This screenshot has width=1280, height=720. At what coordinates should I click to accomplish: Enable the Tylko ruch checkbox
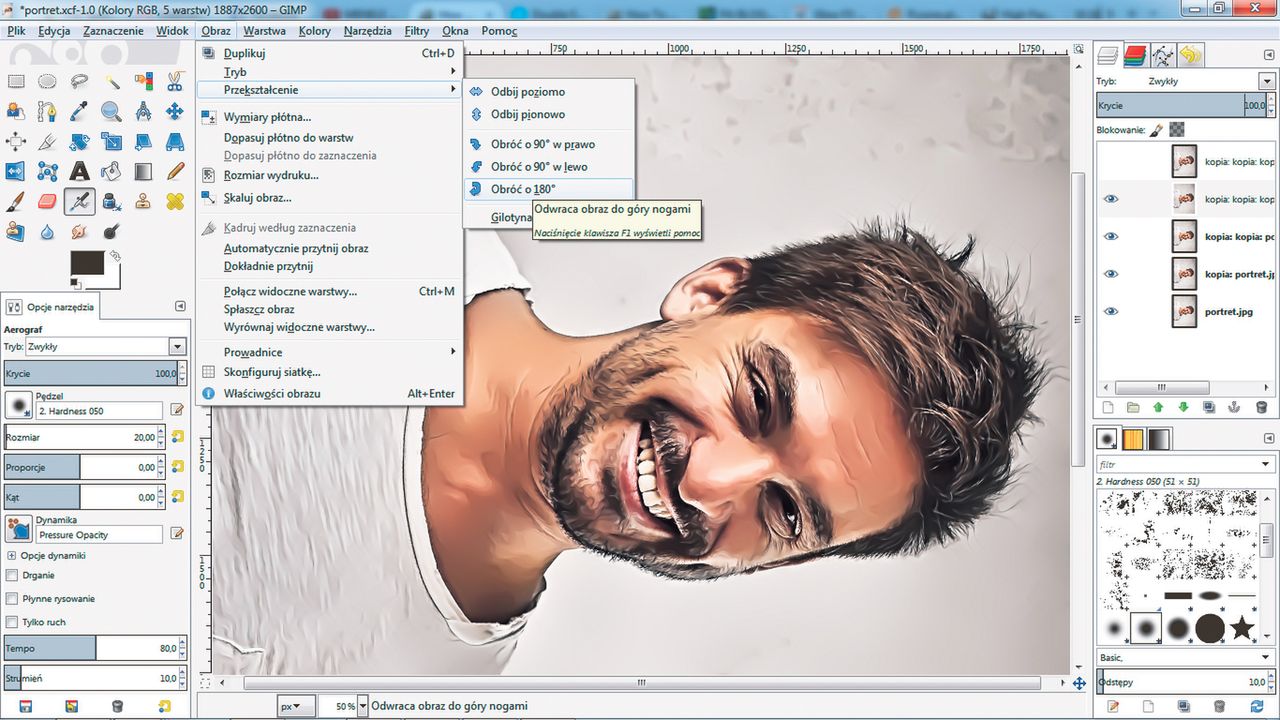click(x=12, y=621)
